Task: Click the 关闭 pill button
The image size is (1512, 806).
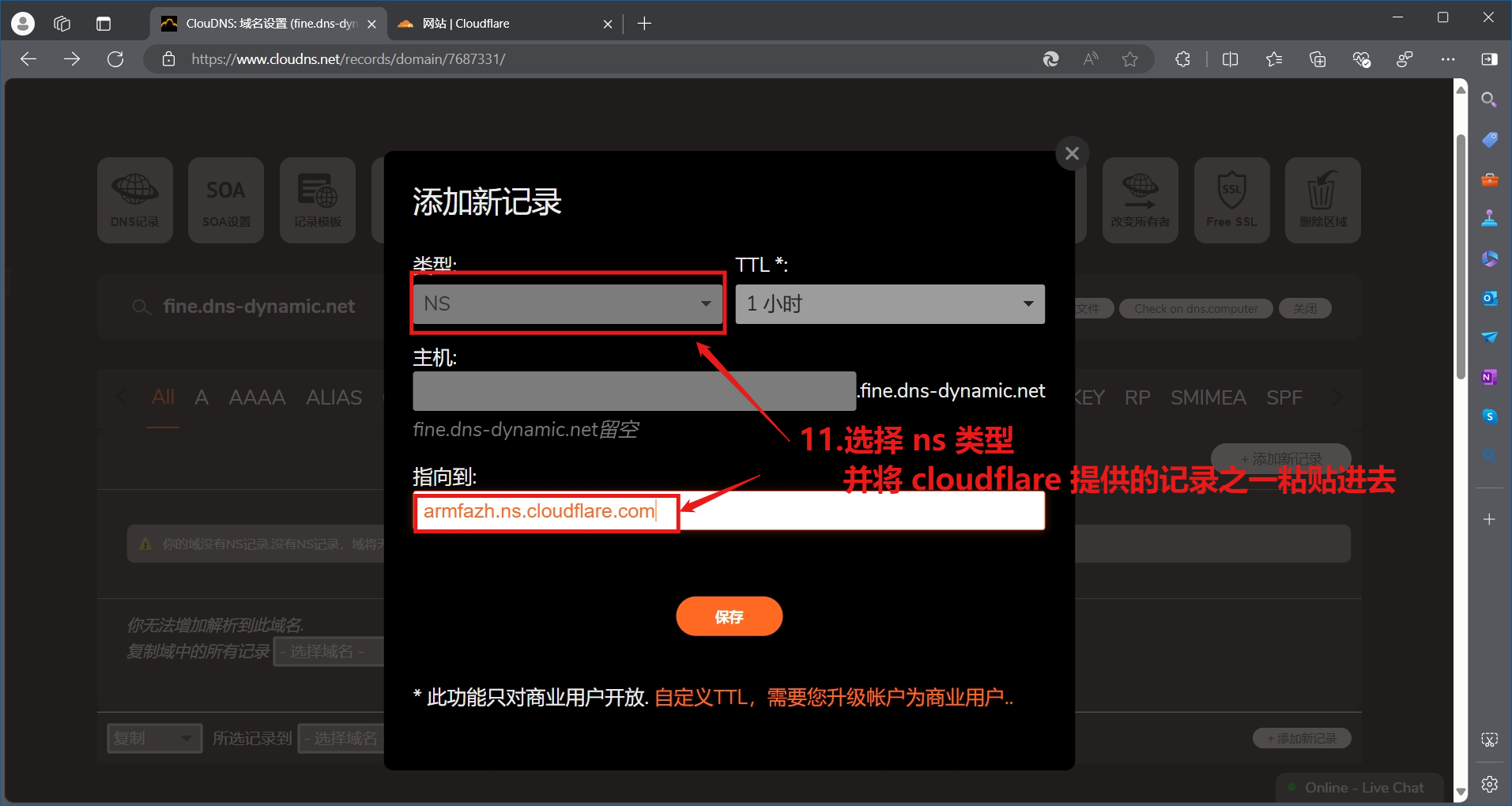Action: [x=1305, y=309]
